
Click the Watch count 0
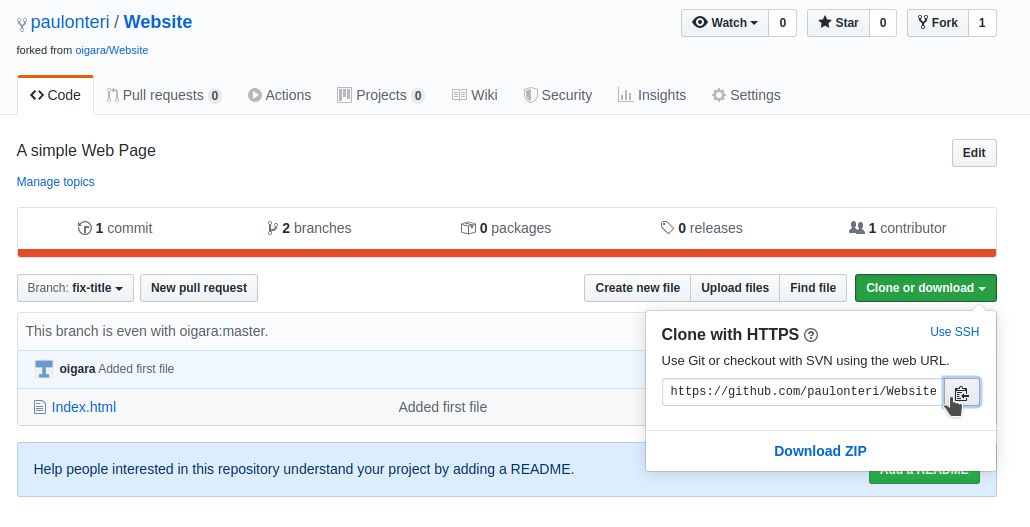tap(782, 23)
